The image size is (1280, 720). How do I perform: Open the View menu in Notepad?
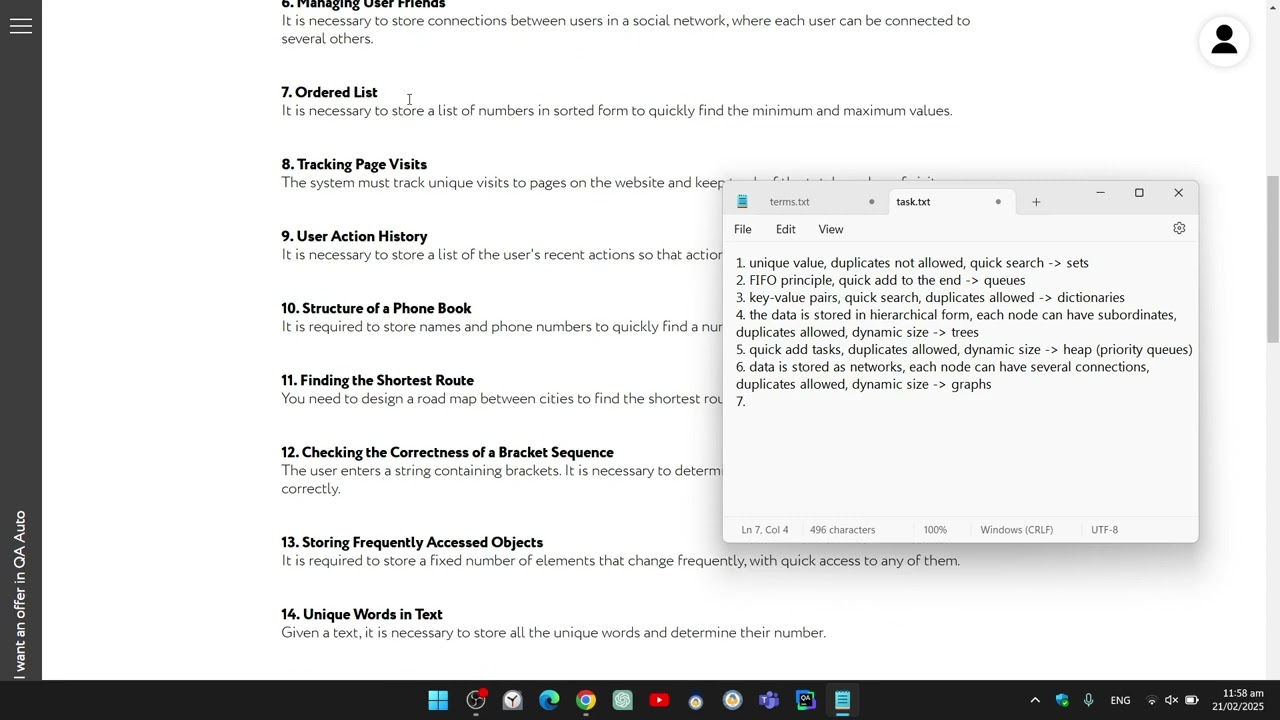tap(831, 229)
